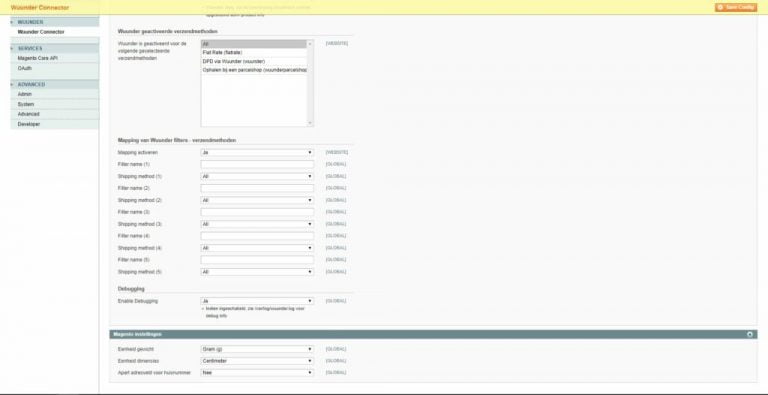Open the Mapping activeren dropdown
The image size is (768, 395).
(x=257, y=152)
